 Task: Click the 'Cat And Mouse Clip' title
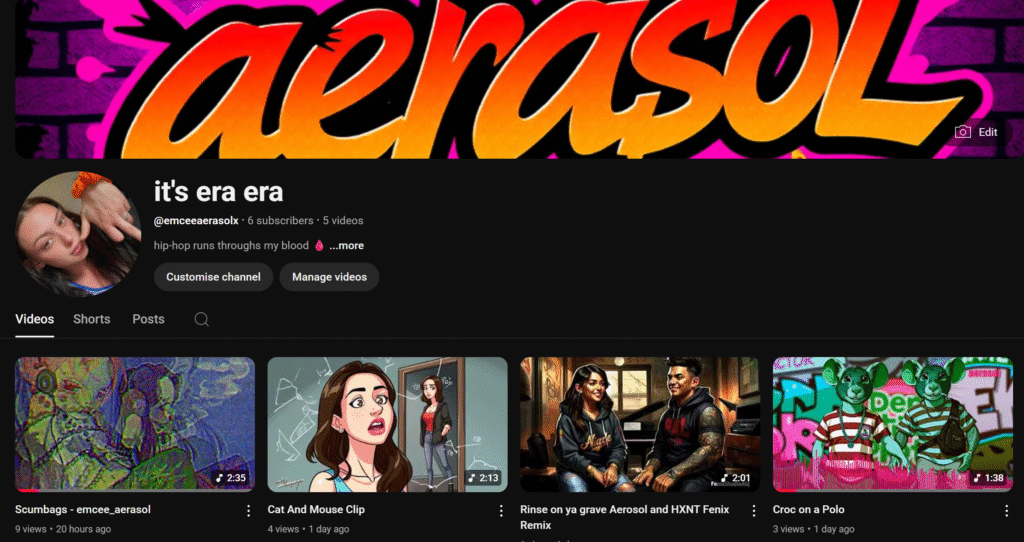pos(316,510)
